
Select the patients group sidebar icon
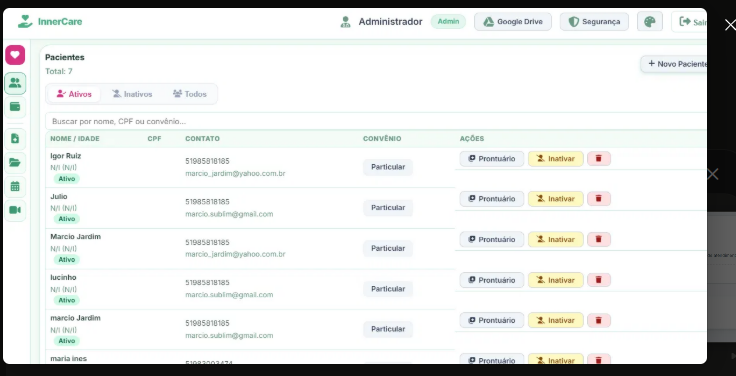15,83
